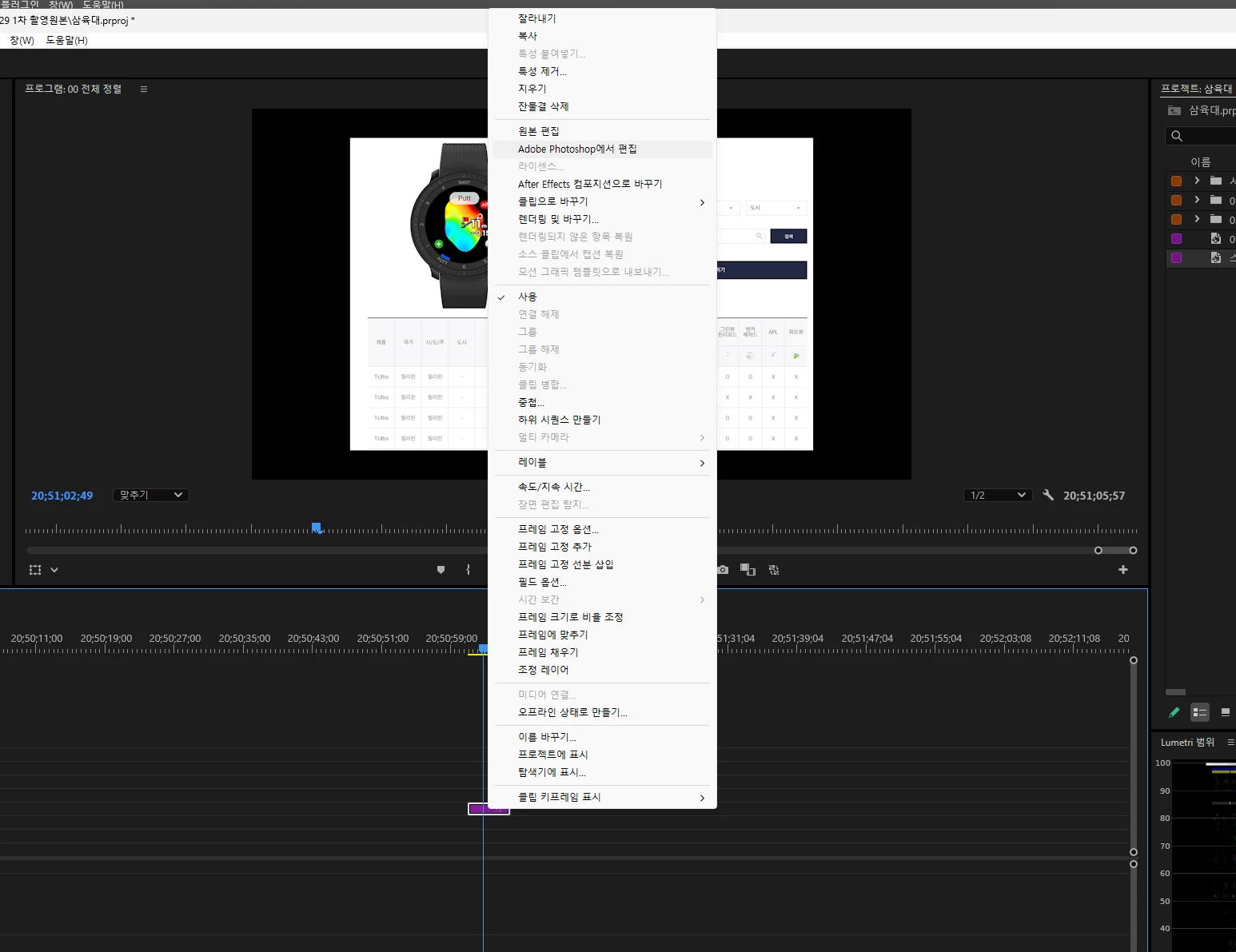The height and width of the screenshot is (952, 1236).
Task: Click the Project panel horizontal scrollbar thumb
Action: (1175, 692)
